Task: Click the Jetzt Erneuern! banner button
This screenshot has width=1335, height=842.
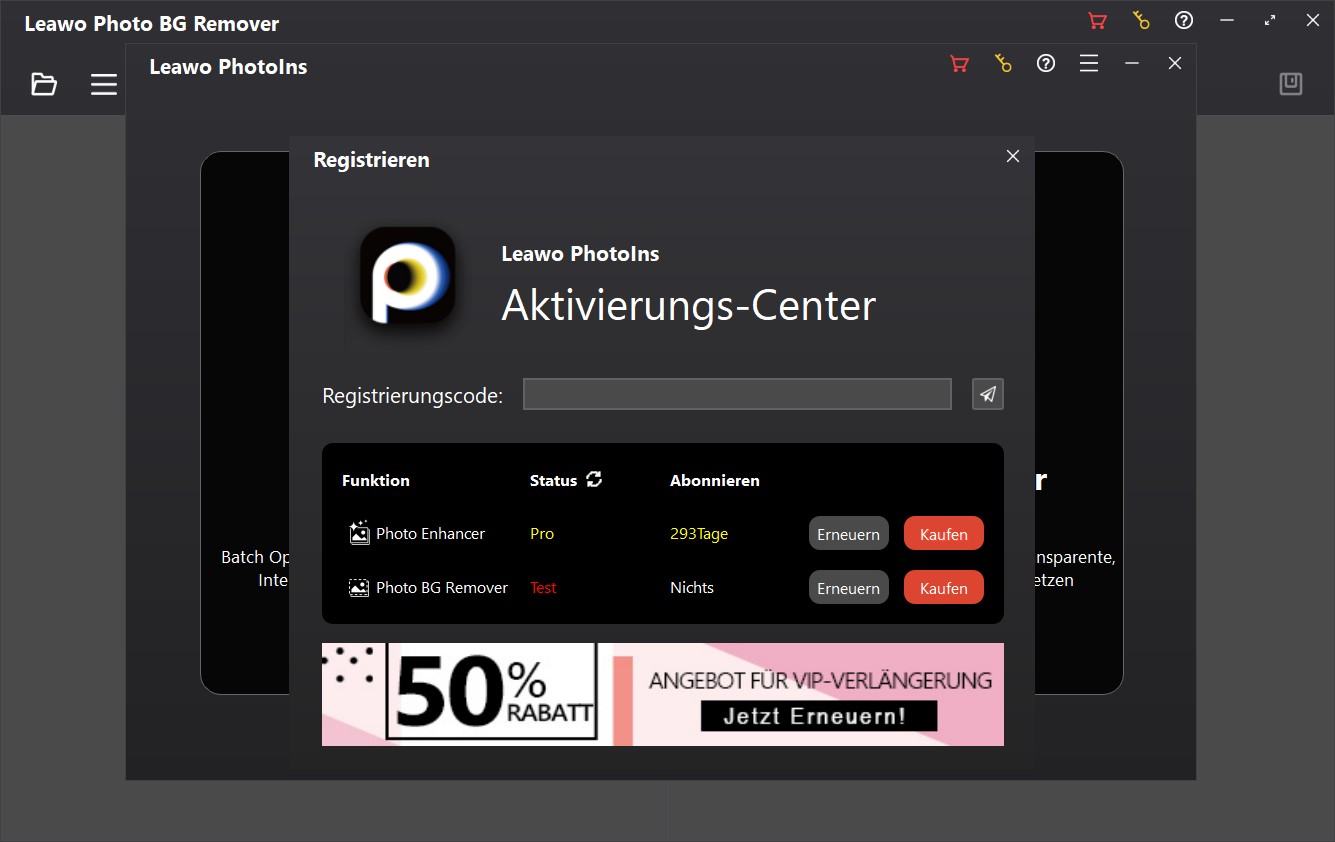Action: [x=818, y=716]
